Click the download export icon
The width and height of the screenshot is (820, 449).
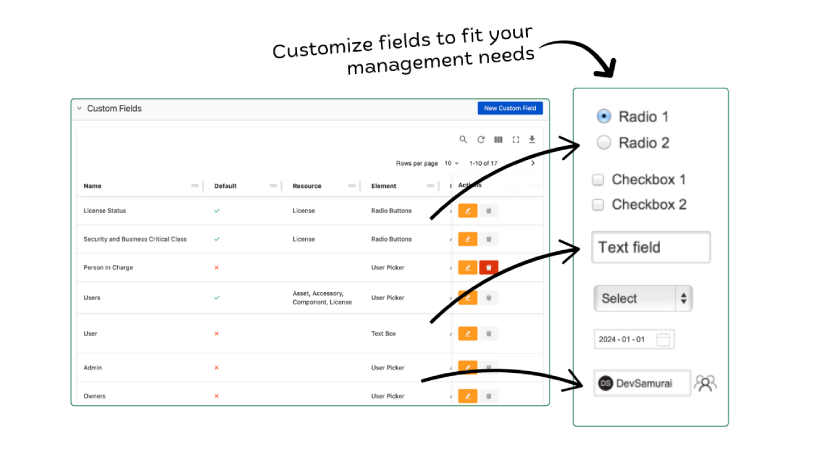533,140
